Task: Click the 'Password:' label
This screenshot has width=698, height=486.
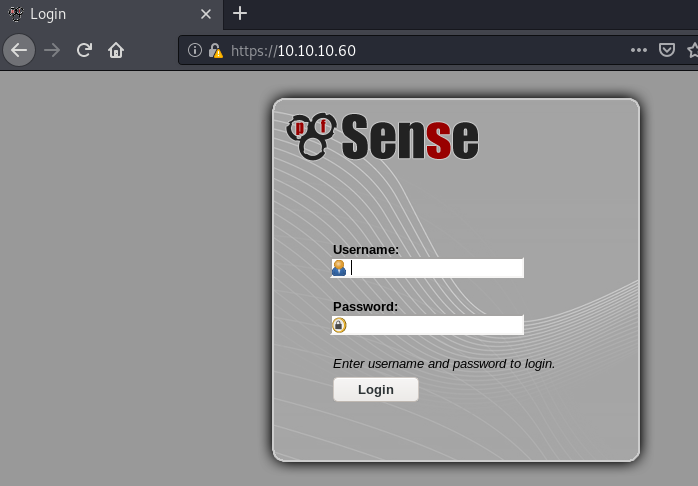Action: coord(365,307)
